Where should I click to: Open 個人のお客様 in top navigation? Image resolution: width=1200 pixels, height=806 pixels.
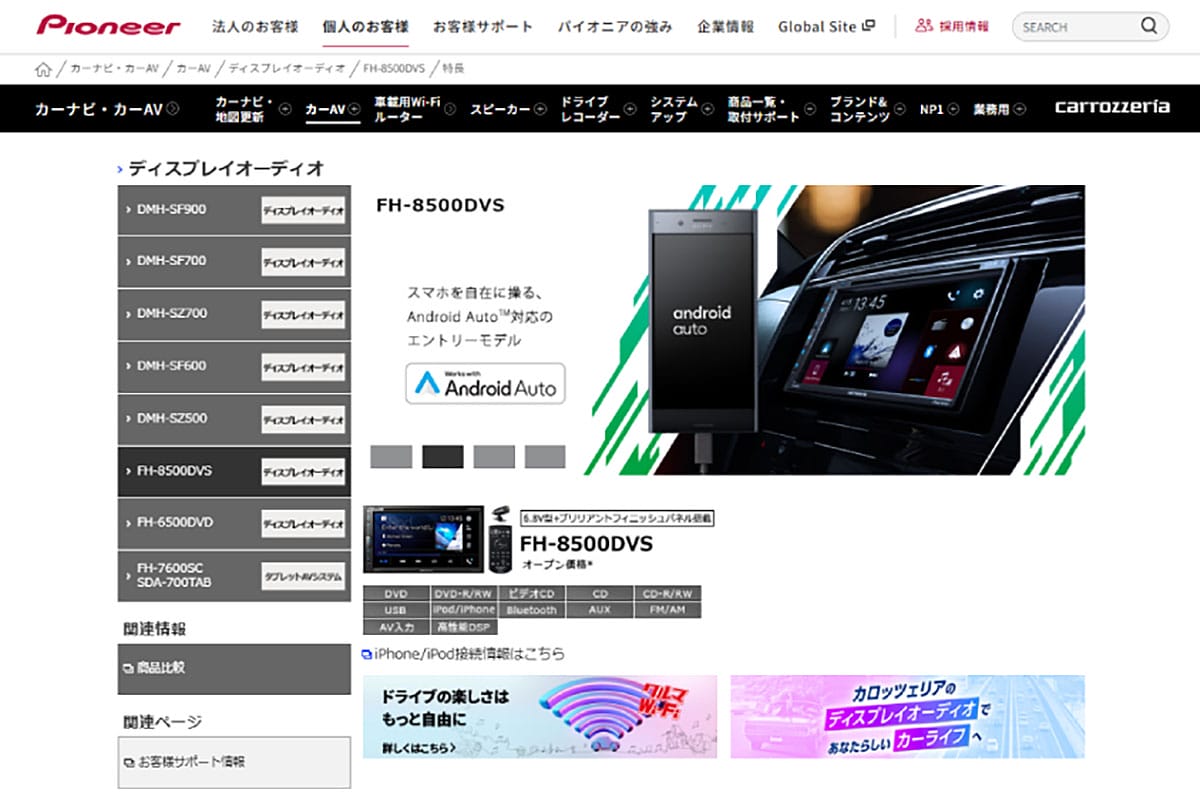[365, 27]
